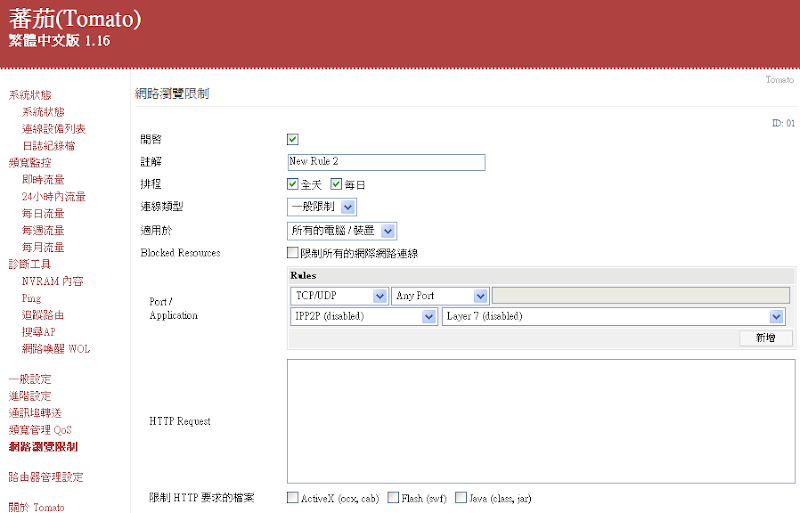Uncheck the 每日 everyday checkbox
The image size is (800, 513).
336,184
